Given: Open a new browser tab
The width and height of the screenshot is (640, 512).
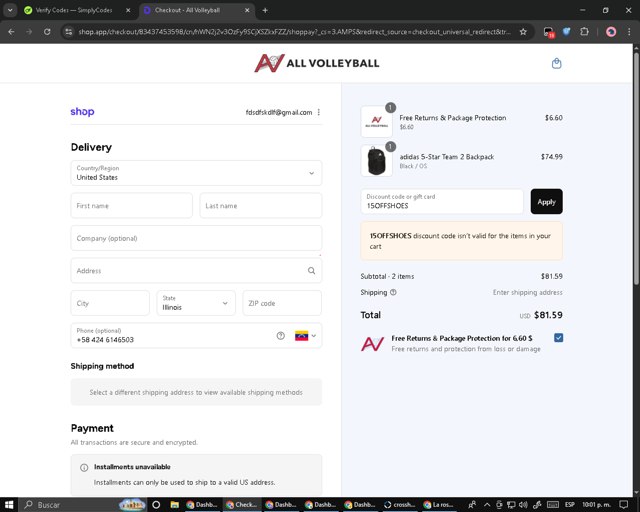Looking at the screenshot, I should point(265,10).
